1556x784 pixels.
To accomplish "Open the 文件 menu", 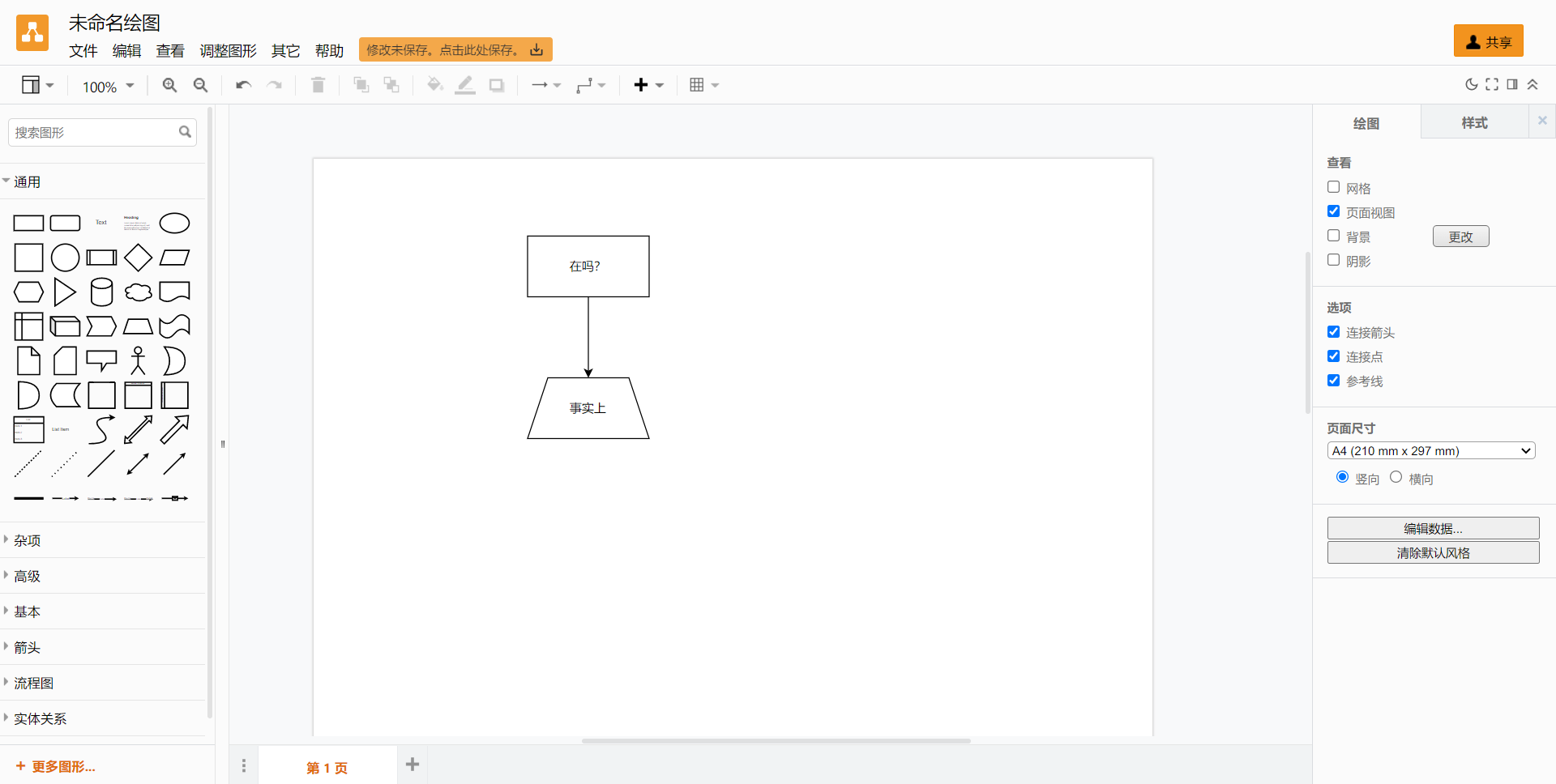I will 83,50.
